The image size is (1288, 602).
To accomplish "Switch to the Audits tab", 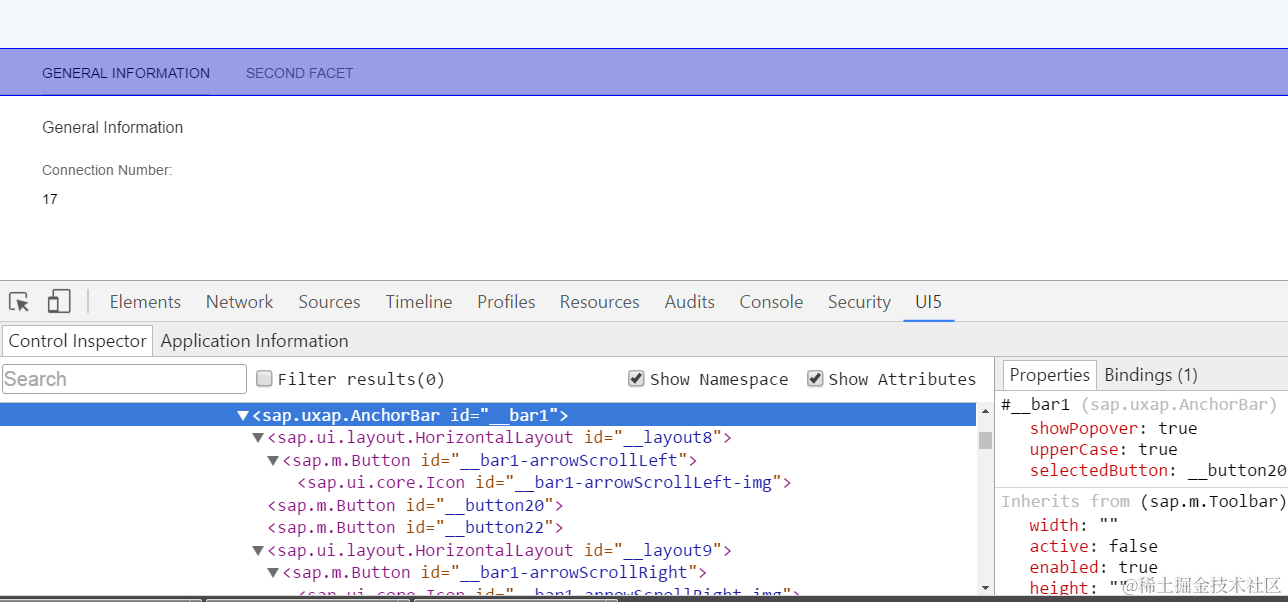I will tap(690, 302).
